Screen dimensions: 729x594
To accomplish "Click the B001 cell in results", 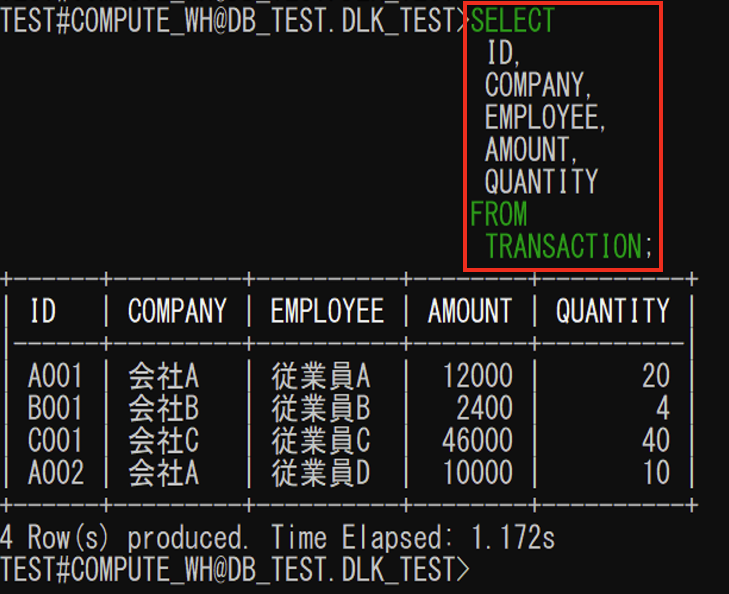I will [55, 408].
